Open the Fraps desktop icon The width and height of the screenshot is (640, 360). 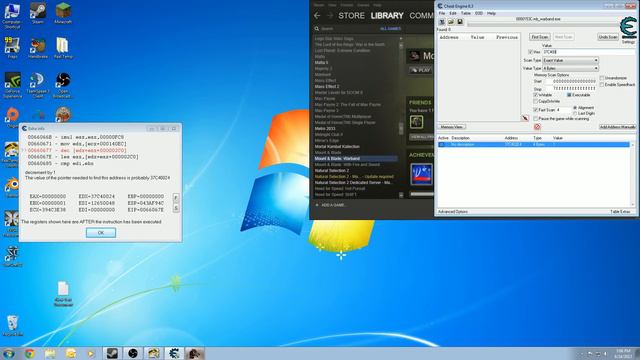[12, 48]
